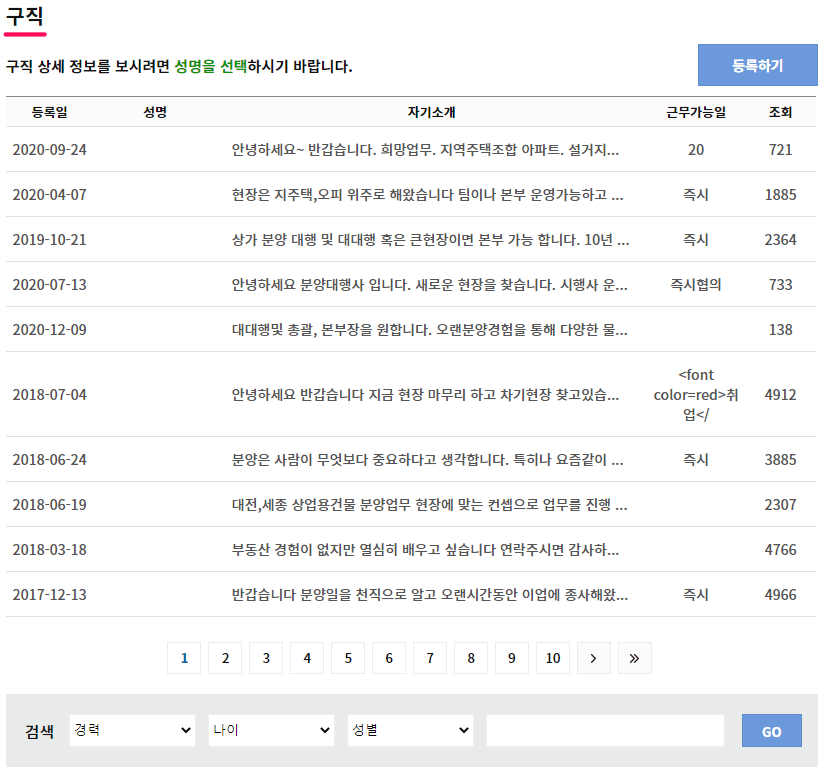The image size is (823, 770).
Task: Click the GO search button
Action: (772, 730)
